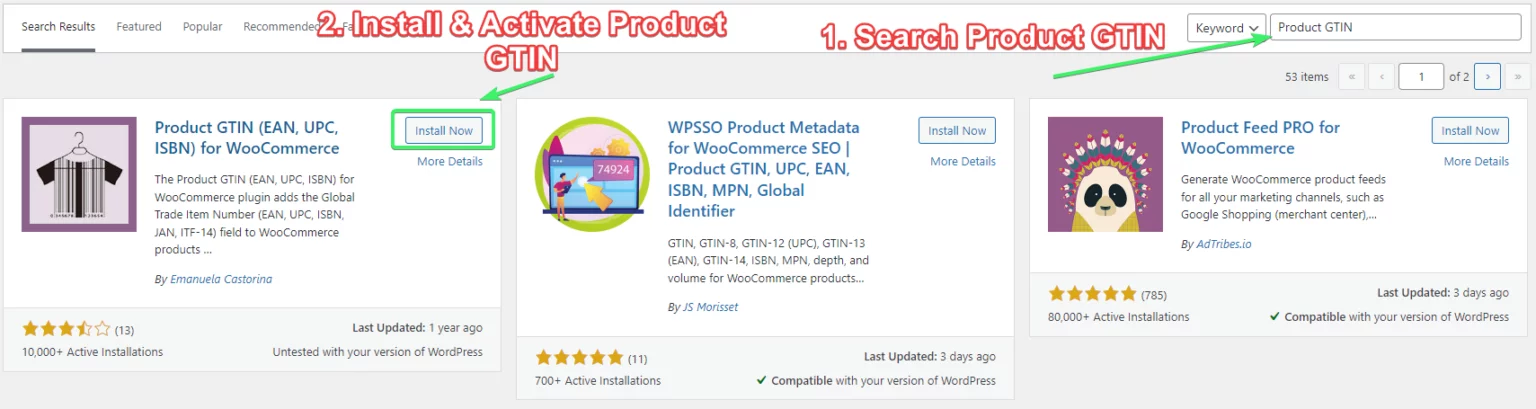Image resolution: width=1536 pixels, height=409 pixels.
Task: Click the Product GTIN barcode plugin icon
Action: [x=79, y=174]
